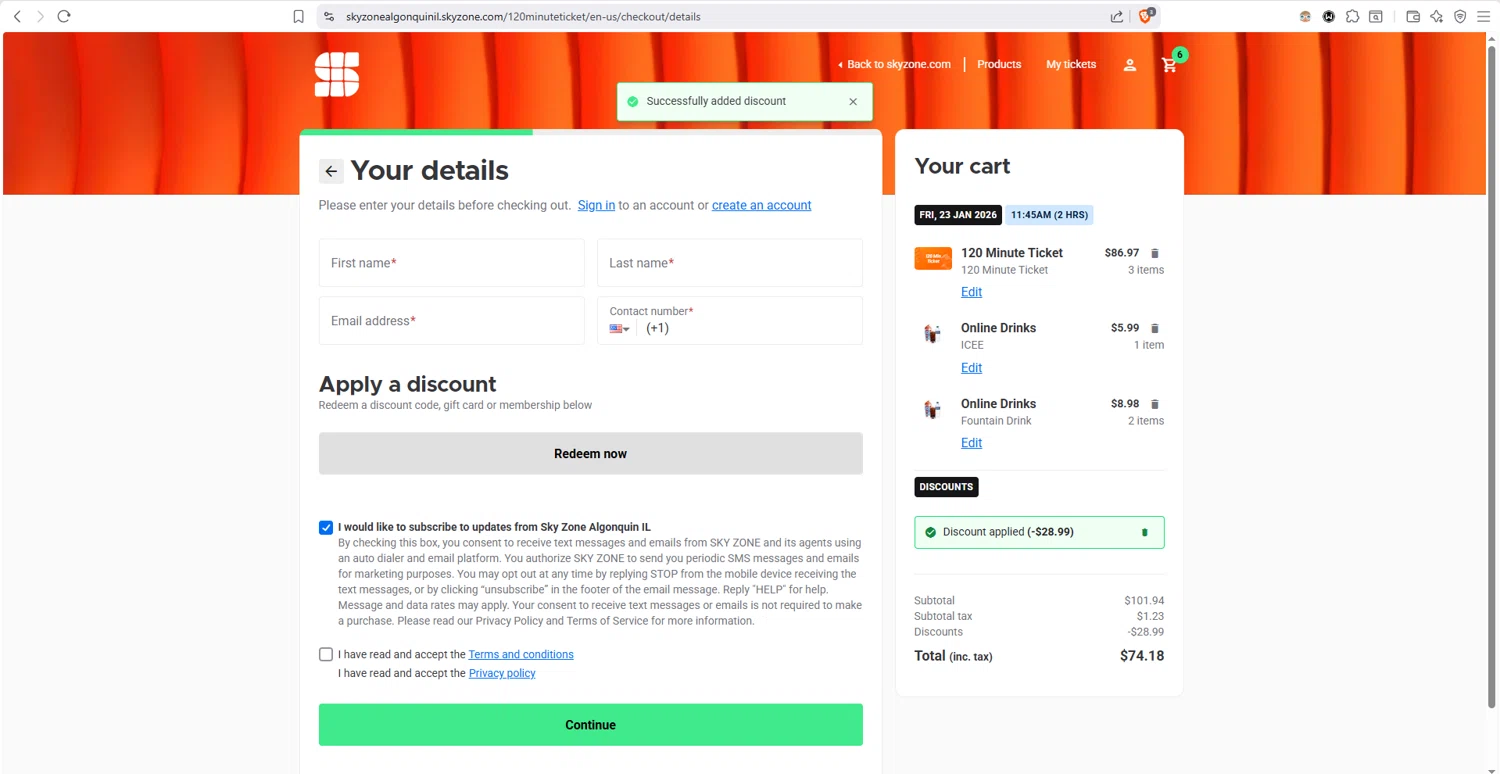Dismiss the discount success notification
Viewport: 1500px width, 774px height.
(853, 102)
